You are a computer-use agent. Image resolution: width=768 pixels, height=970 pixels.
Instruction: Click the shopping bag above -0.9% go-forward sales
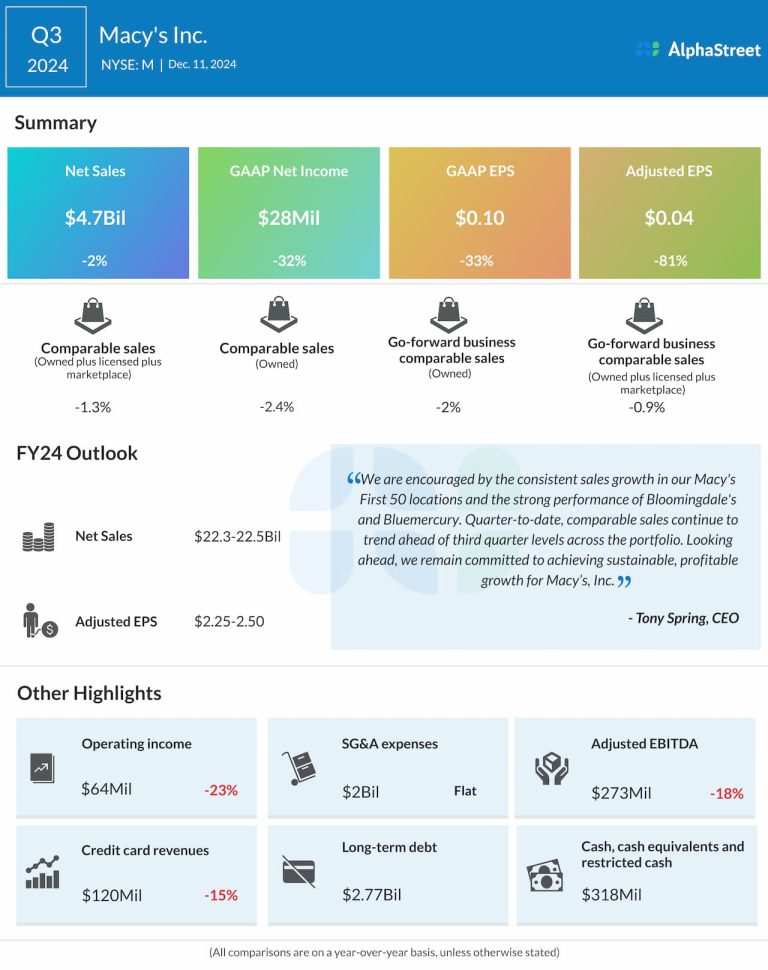pyautogui.click(x=645, y=314)
